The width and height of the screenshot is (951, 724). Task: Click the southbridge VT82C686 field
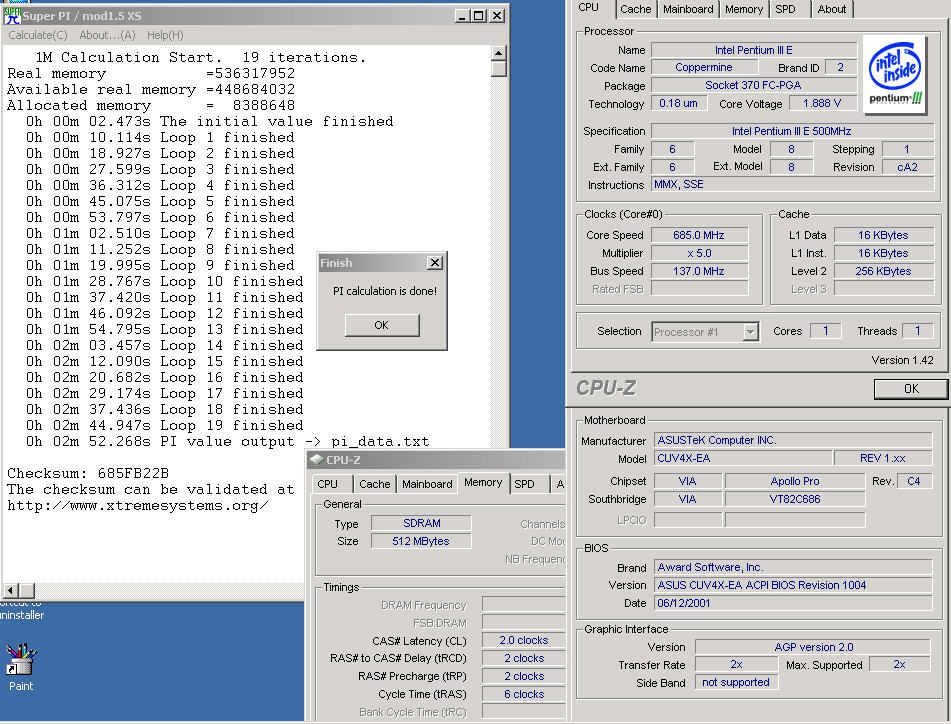795,500
